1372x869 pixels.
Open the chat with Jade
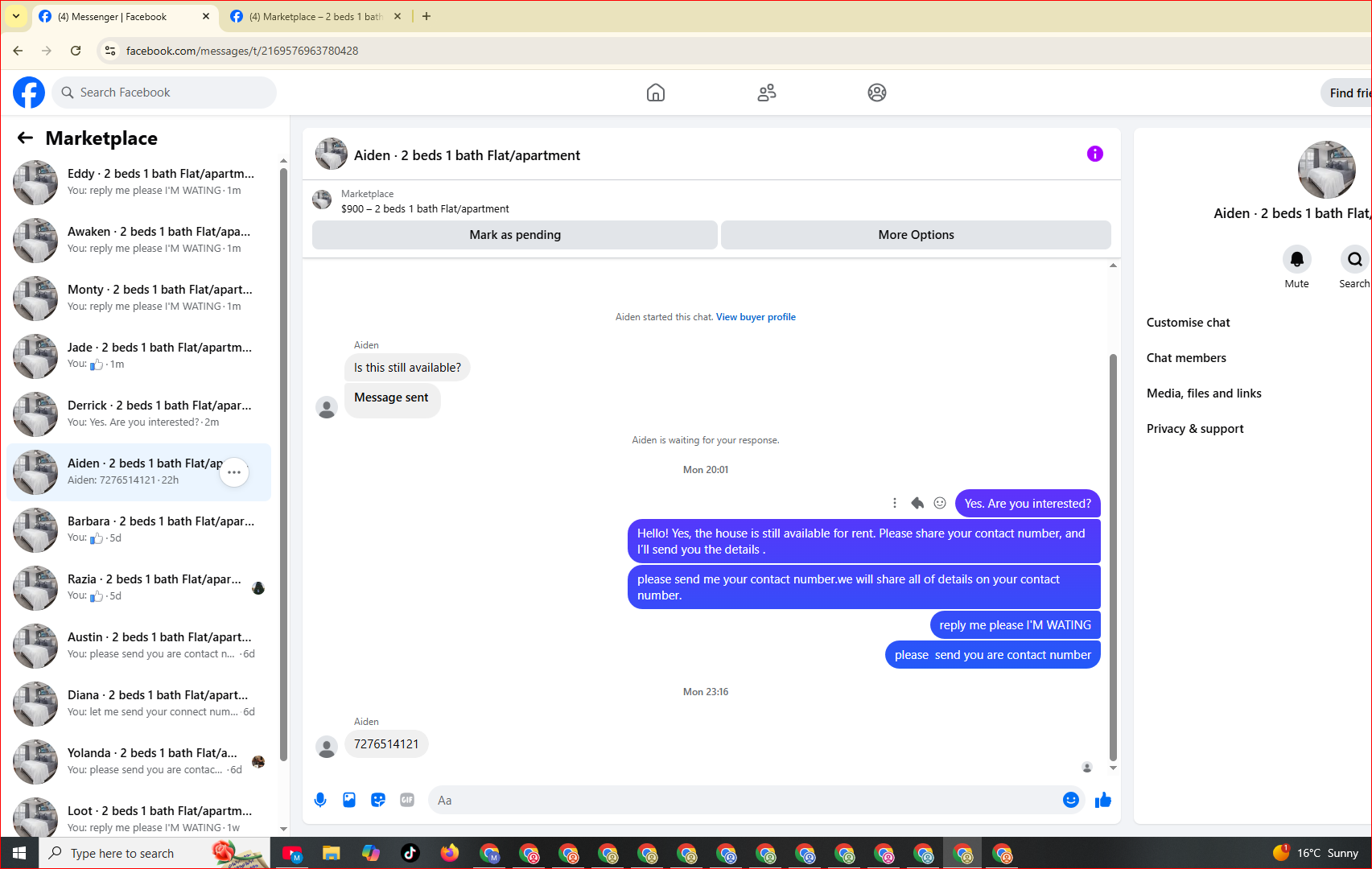coord(138,356)
